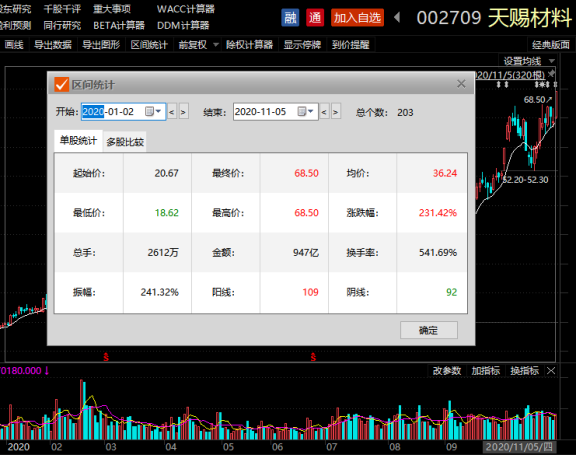The width and height of the screenshot is (576, 455).
Task: Confirm with the 确定 button
Action: [x=429, y=330]
